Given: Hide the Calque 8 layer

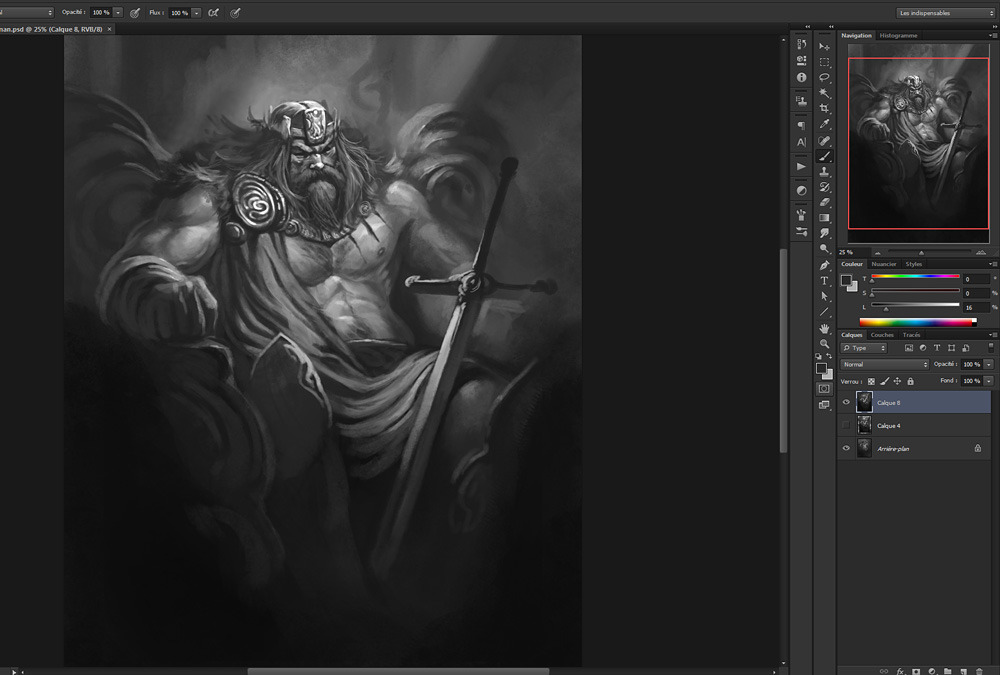Looking at the screenshot, I should (847, 403).
